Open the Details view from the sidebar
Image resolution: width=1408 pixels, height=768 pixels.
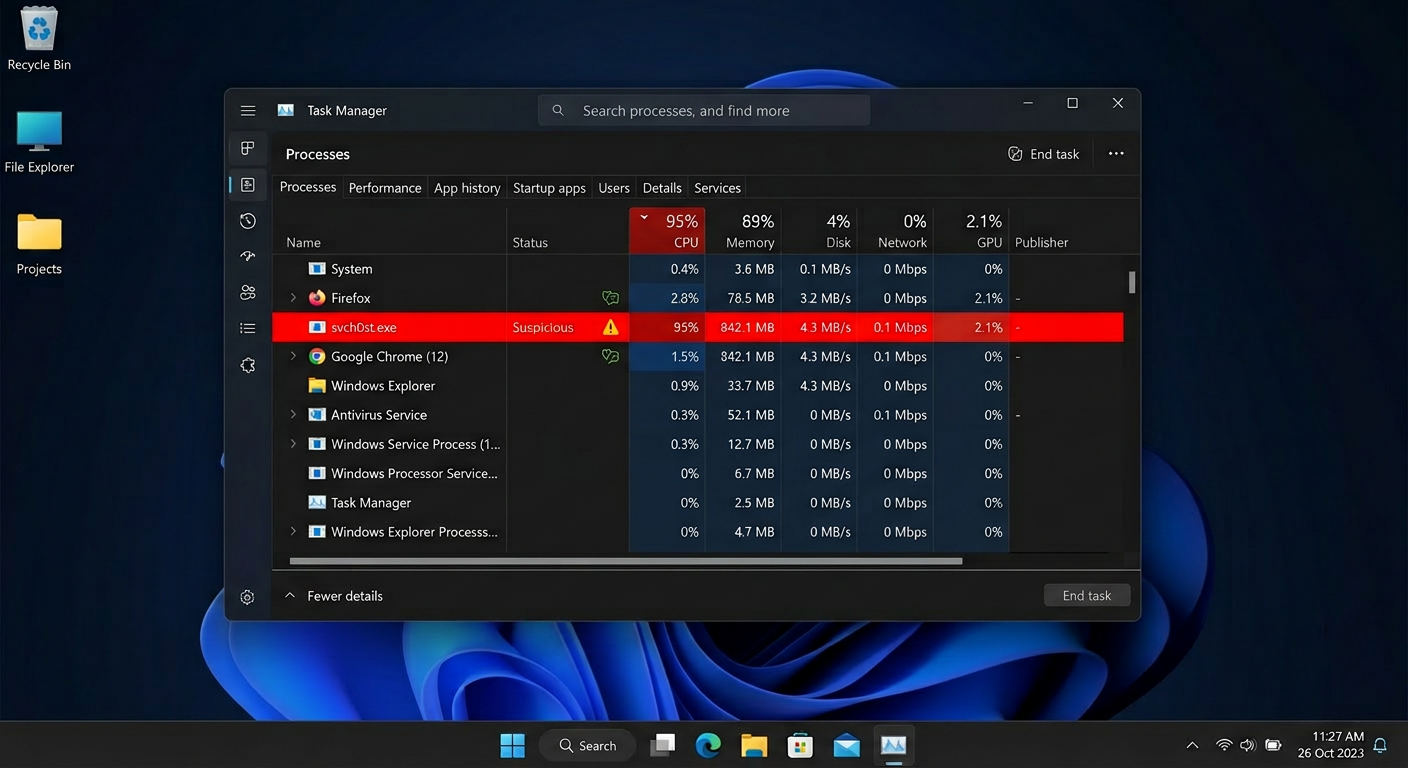pos(247,328)
